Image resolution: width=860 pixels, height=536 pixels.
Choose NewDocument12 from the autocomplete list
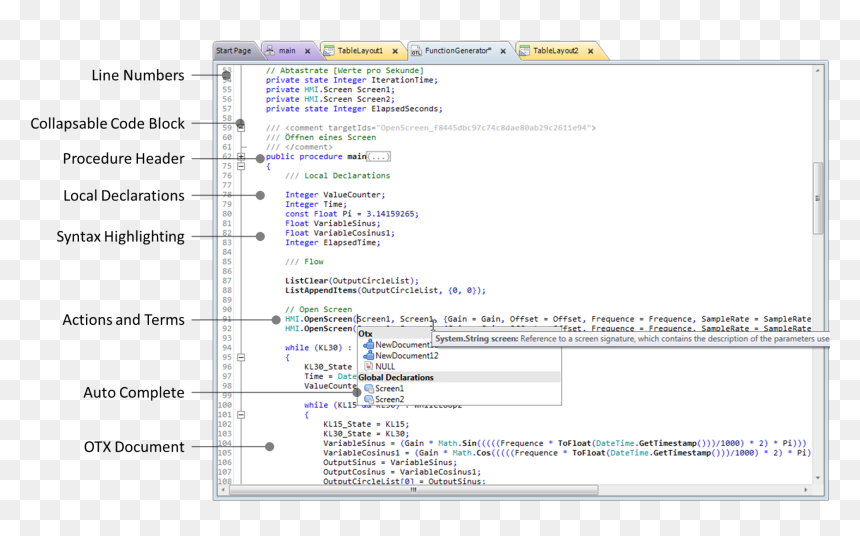tap(407, 356)
